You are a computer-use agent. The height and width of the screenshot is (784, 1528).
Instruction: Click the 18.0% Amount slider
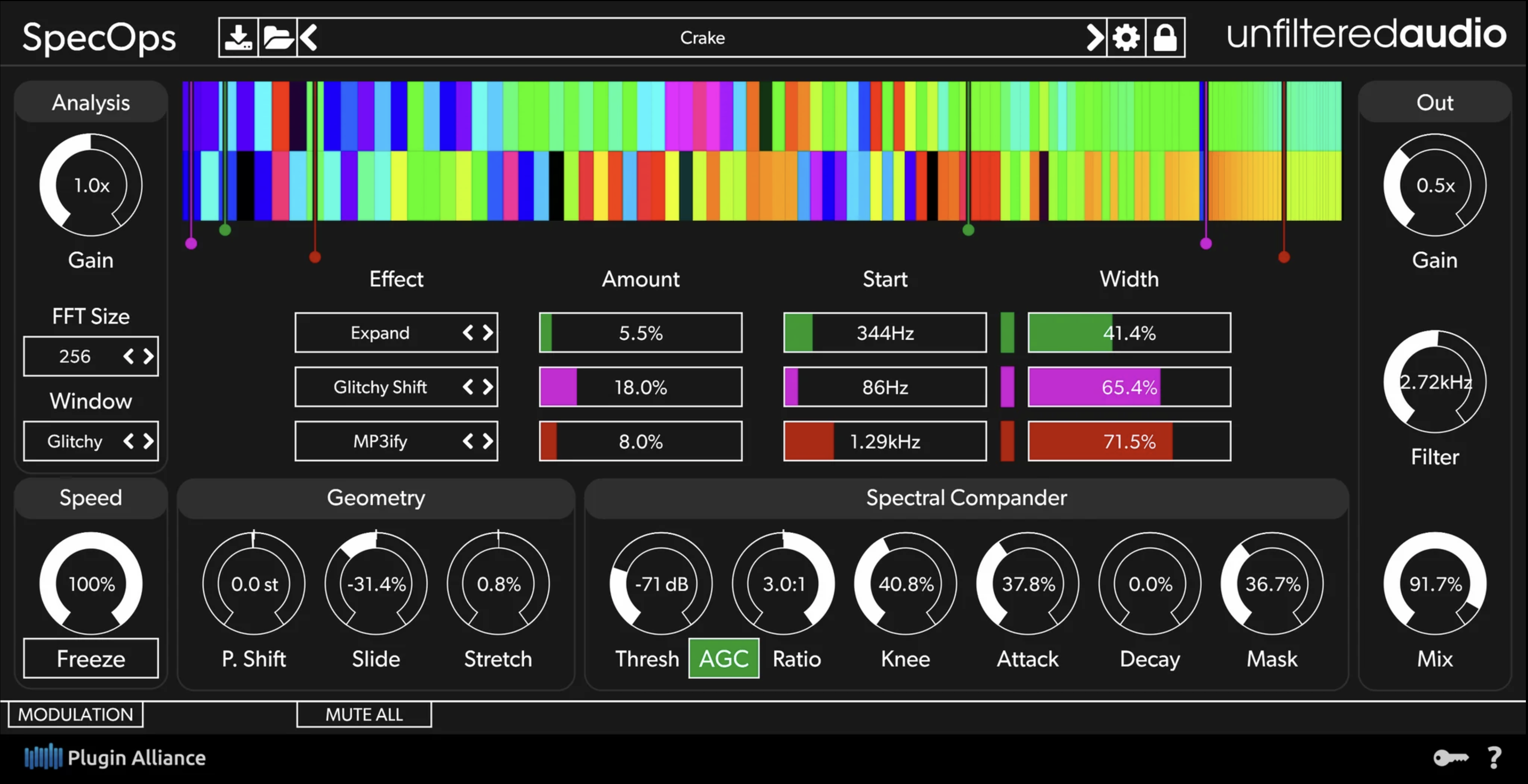(x=641, y=387)
